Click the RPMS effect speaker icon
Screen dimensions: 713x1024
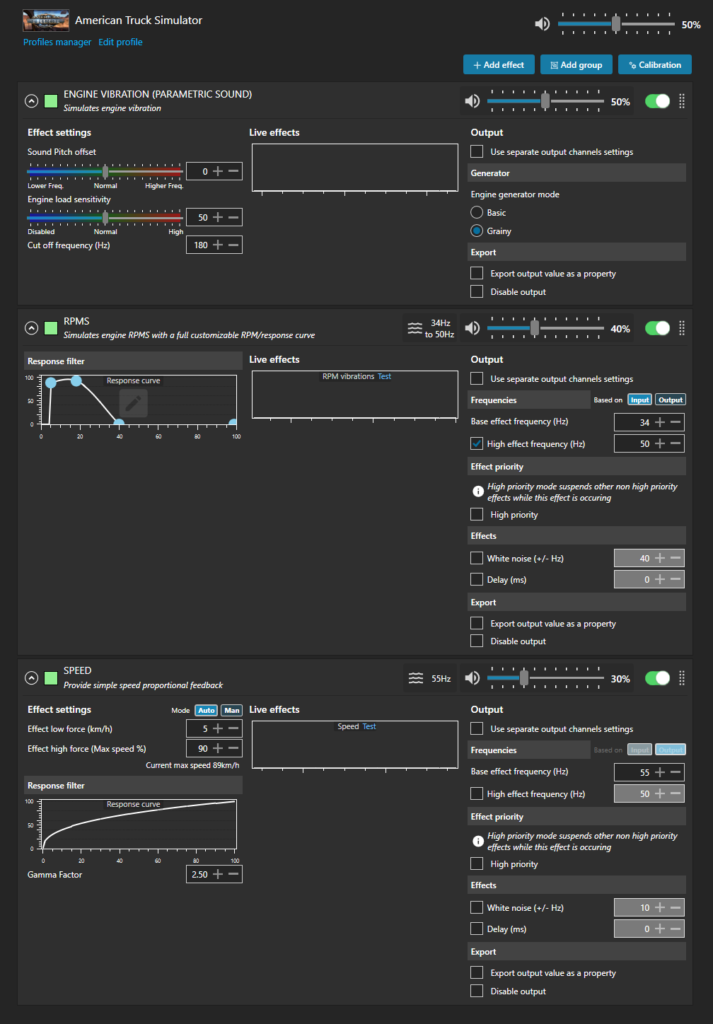[x=471, y=328]
